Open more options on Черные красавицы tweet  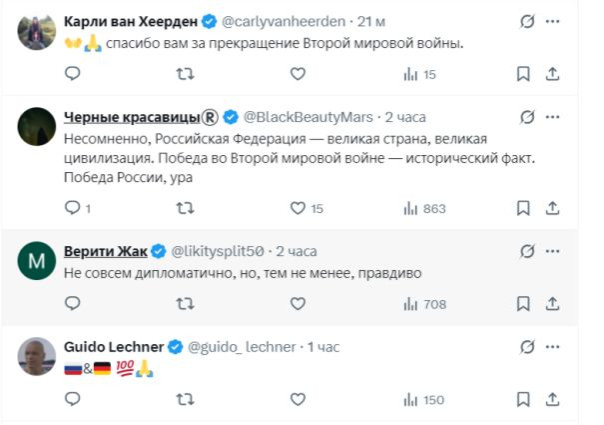(553, 115)
